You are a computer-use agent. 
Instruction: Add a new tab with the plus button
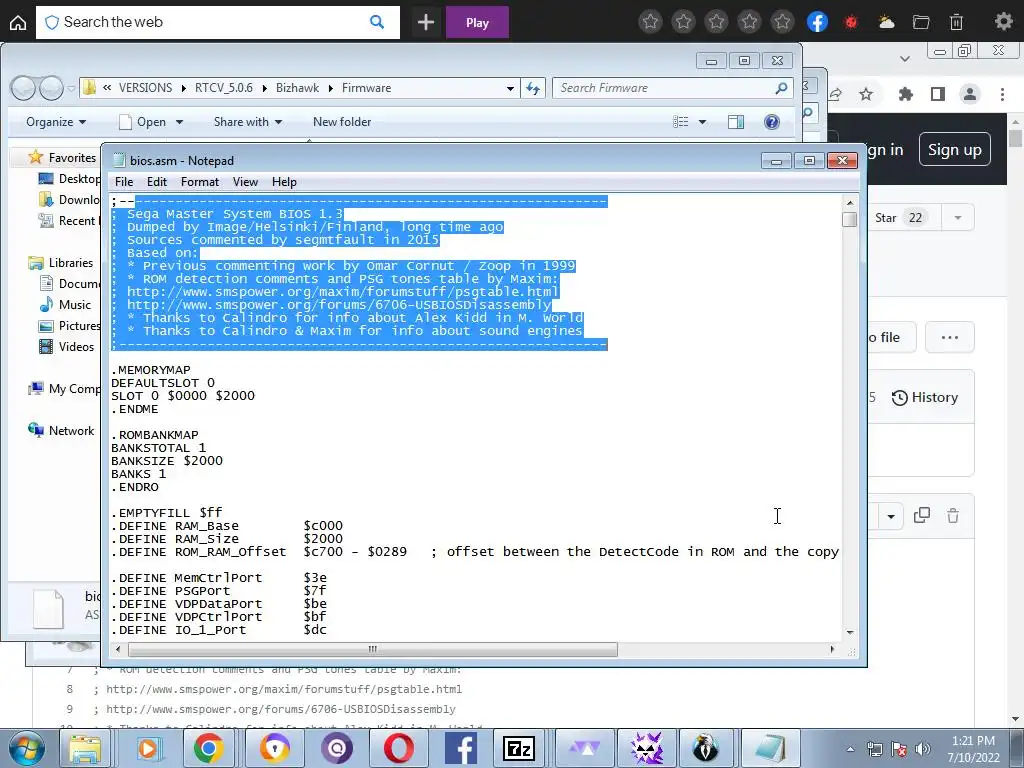[x=426, y=23]
